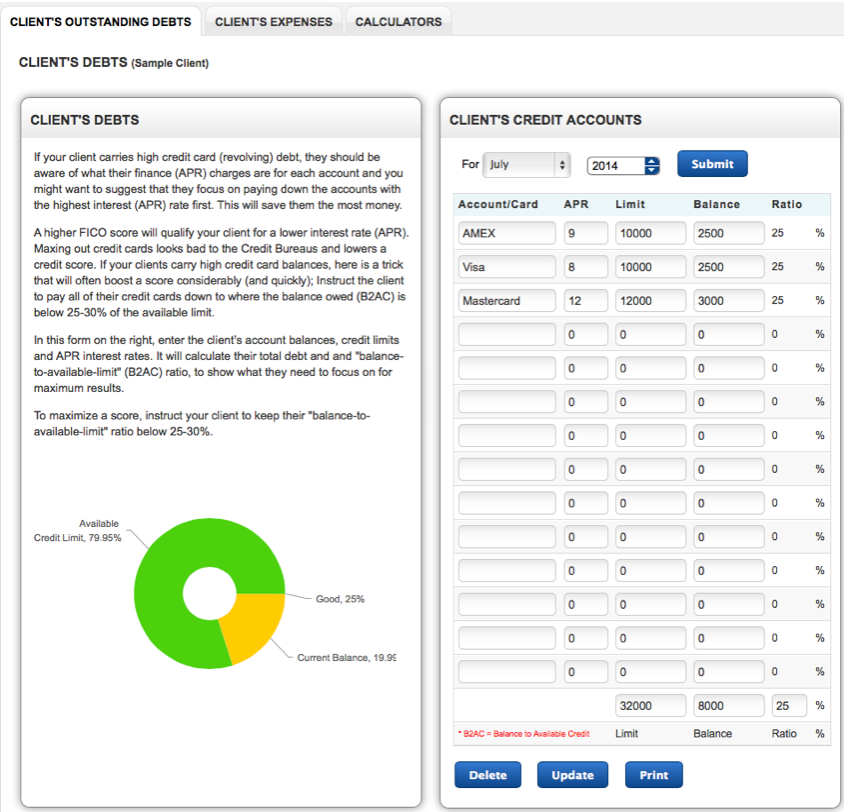Click the Mastercard APR field showing 12

point(585,301)
